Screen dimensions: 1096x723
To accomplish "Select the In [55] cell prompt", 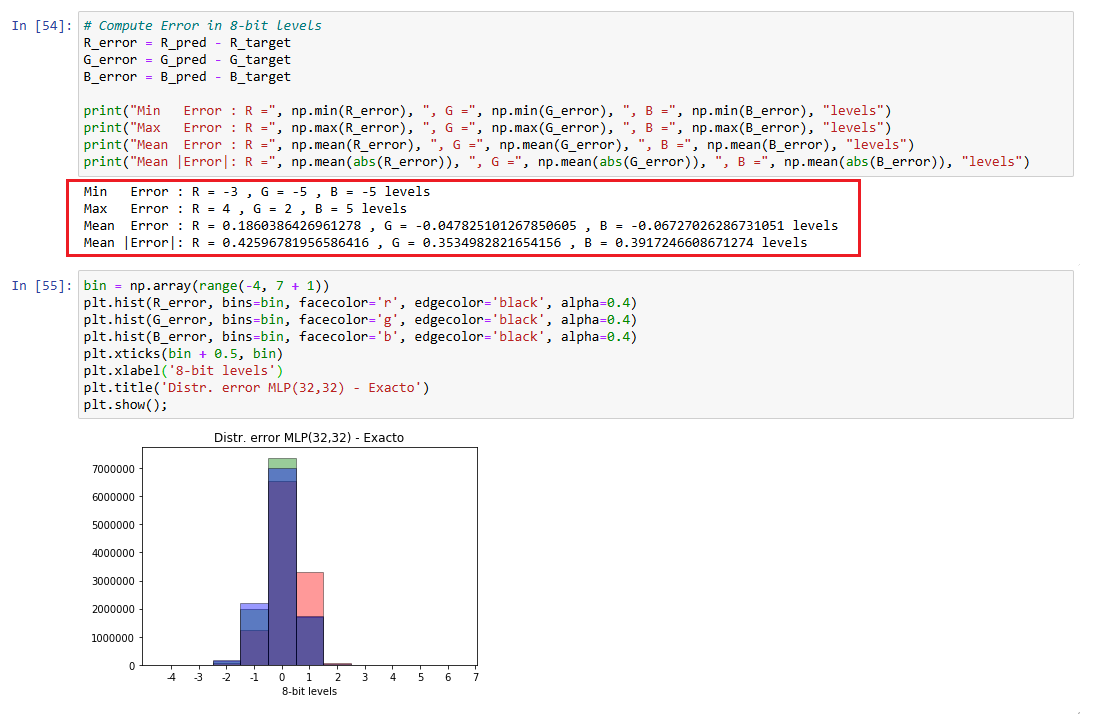I will pyautogui.click(x=42, y=286).
